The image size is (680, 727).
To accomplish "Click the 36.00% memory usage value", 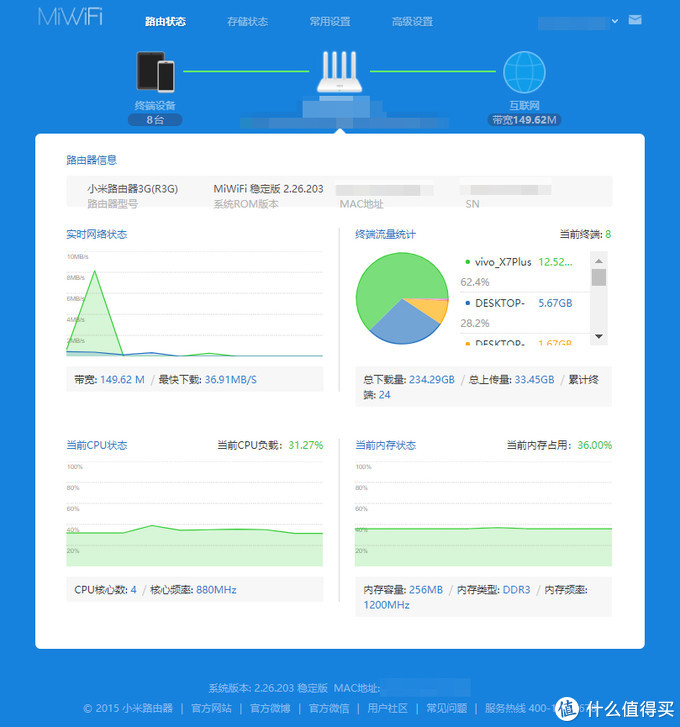I will pyautogui.click(x=595, y=445).
